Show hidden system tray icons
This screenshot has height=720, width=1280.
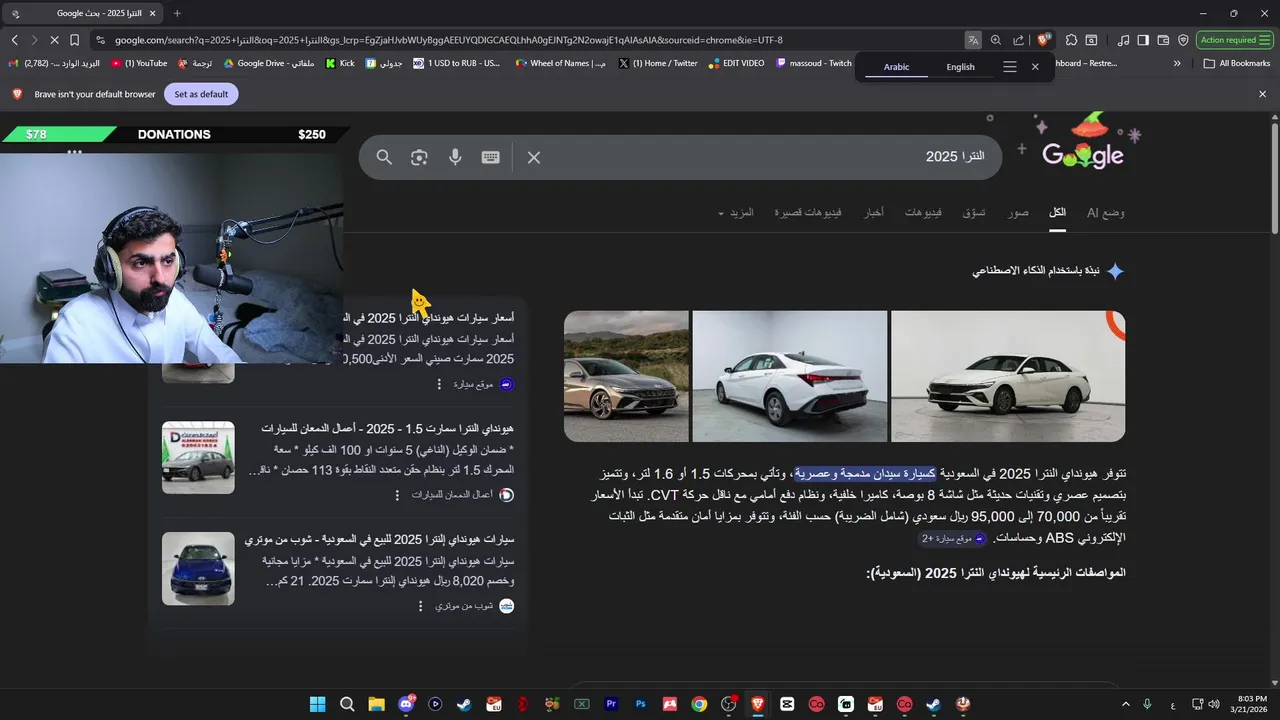1126,704
